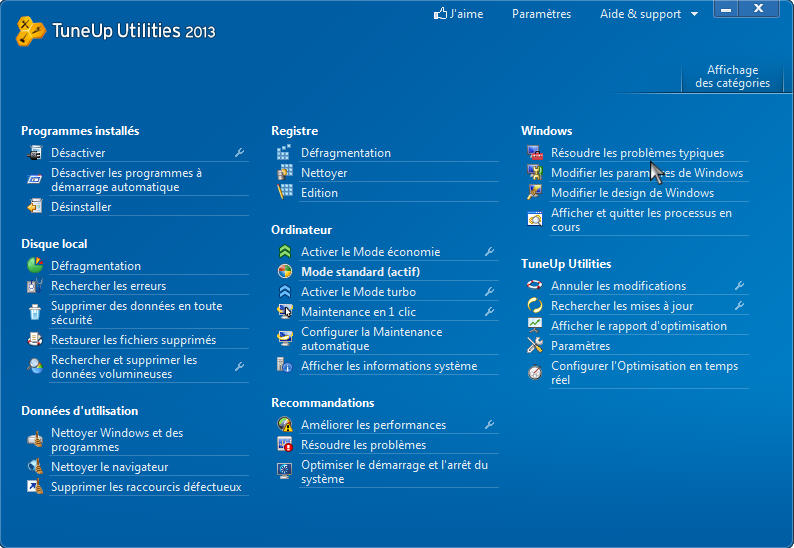Click the Nettoyer Windows et des programmes icon

[34, 439]
